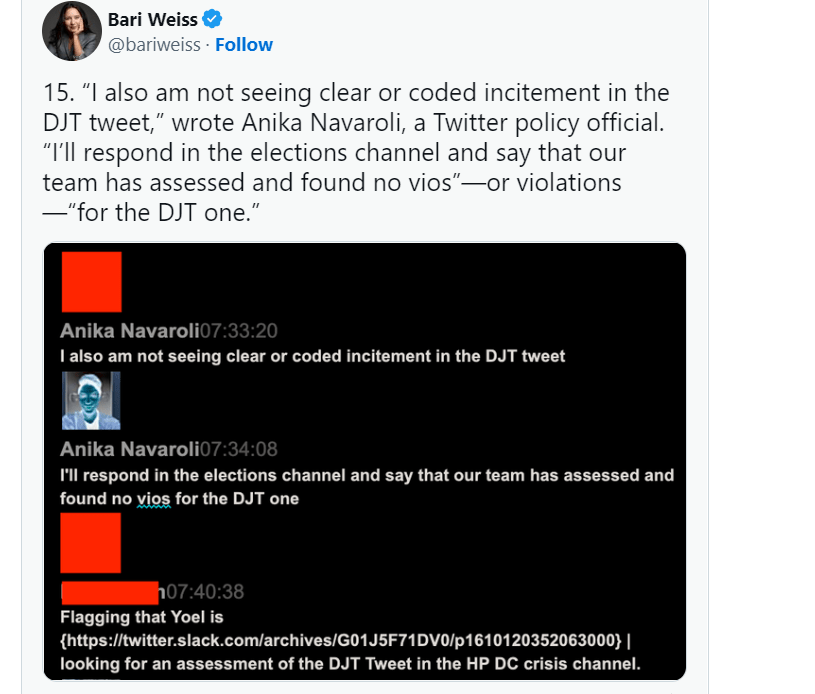Image resolution: width=815 pixels, height=694 pixels.
Task: Click the blue verified badge icon
Action: 213,18
